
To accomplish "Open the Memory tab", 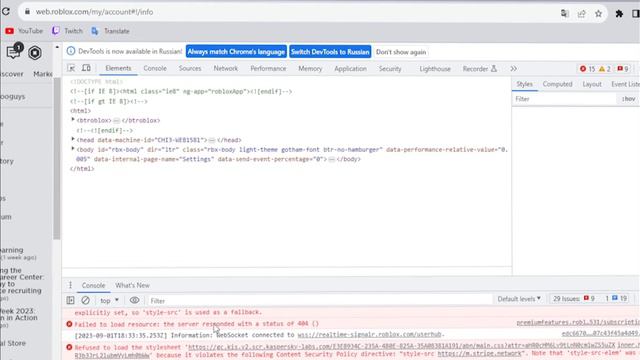I will pos(310,68).
